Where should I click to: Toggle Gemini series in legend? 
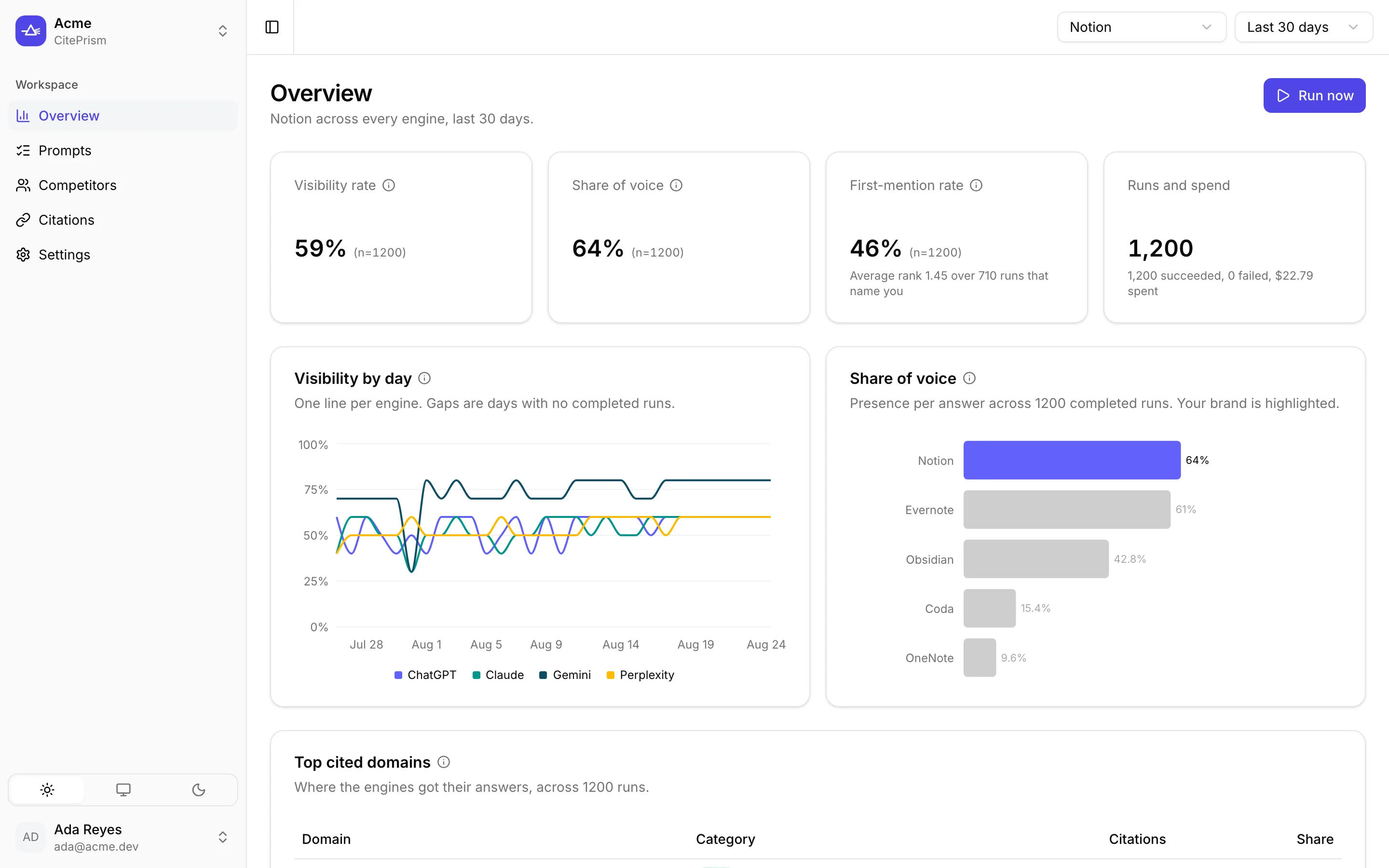coord(565,675)
